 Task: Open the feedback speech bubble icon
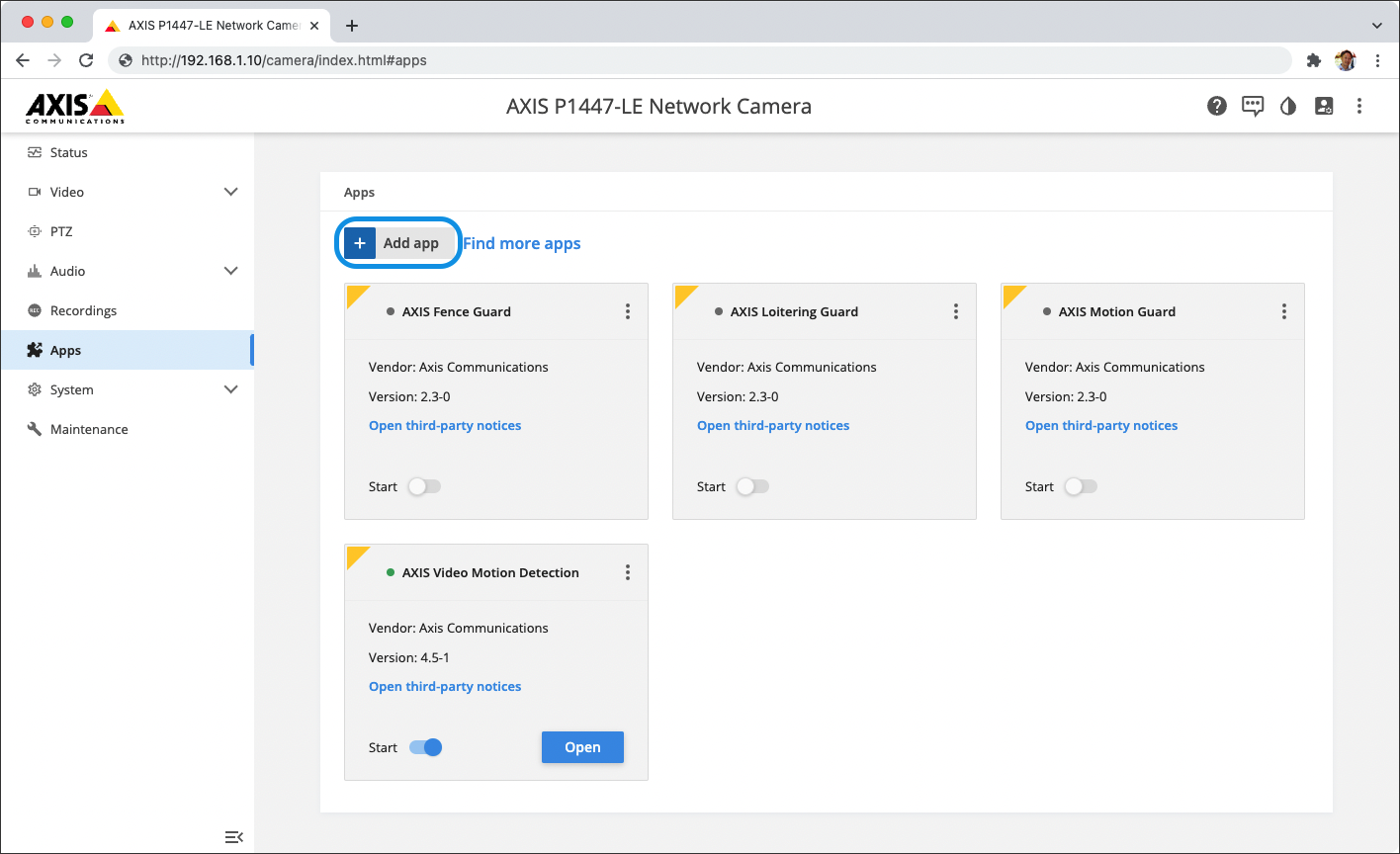[x=1253, y=106]
